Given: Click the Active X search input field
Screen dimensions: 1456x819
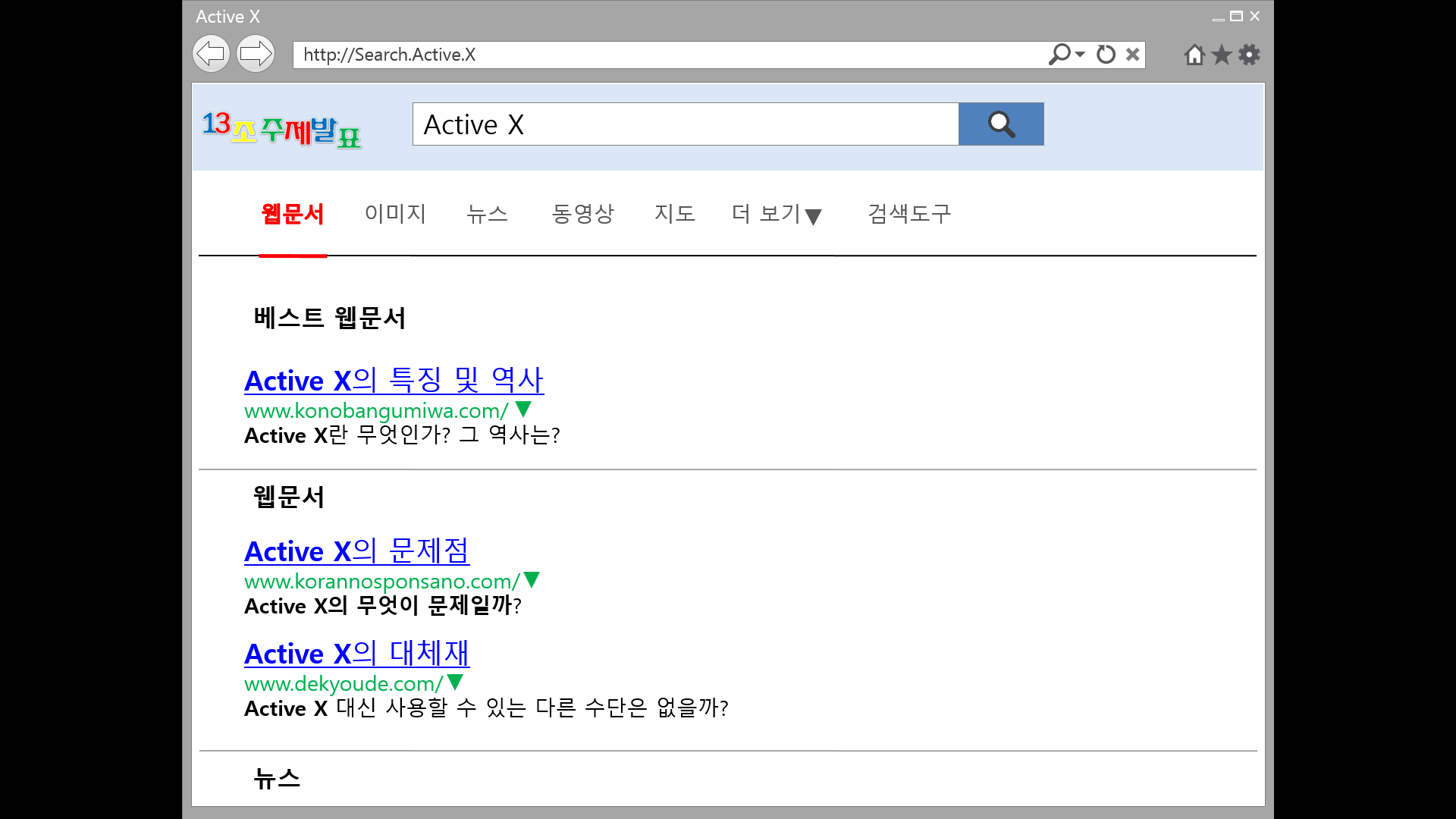Looking at the screenshot, I should 686,124.
